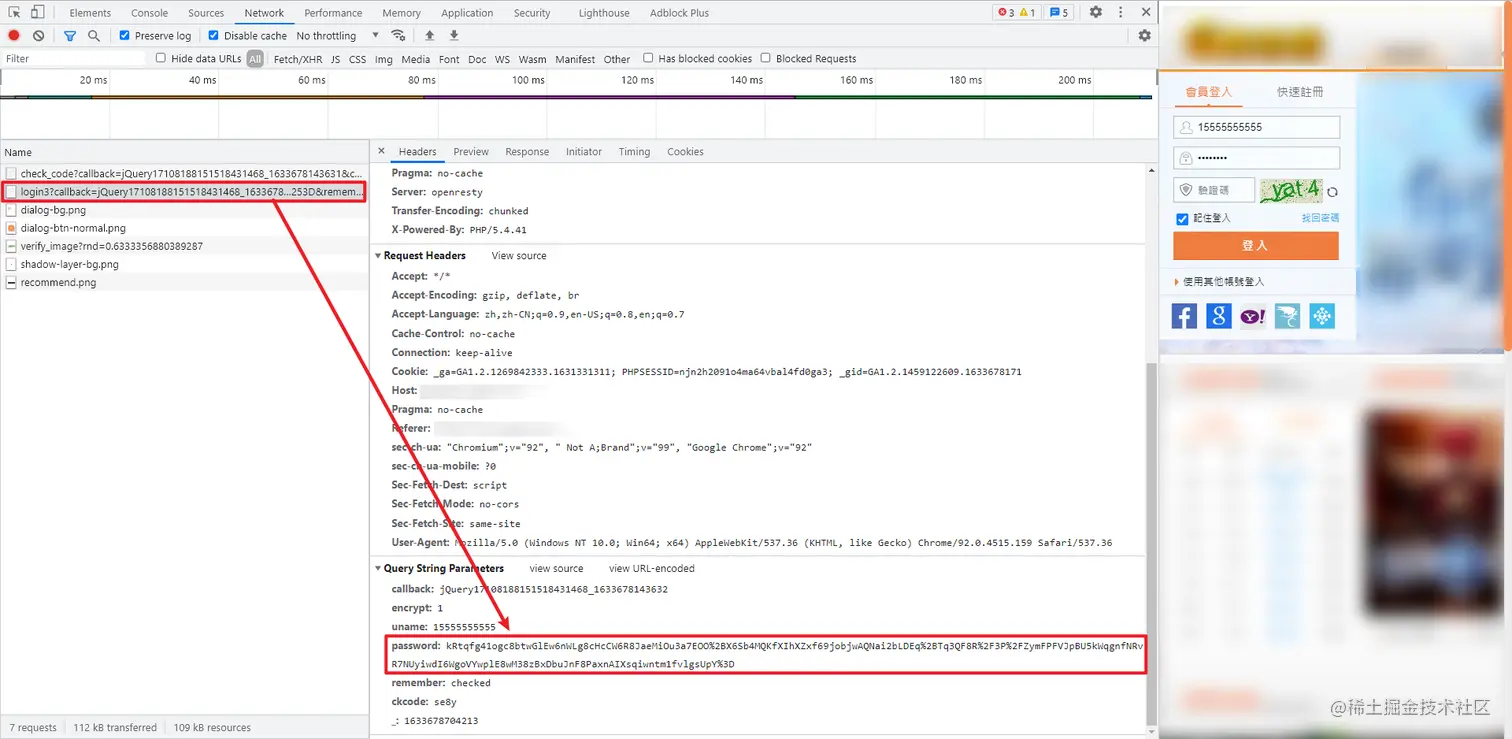
Task: Clear the network log with the clear icon
Action: (38, 35)
